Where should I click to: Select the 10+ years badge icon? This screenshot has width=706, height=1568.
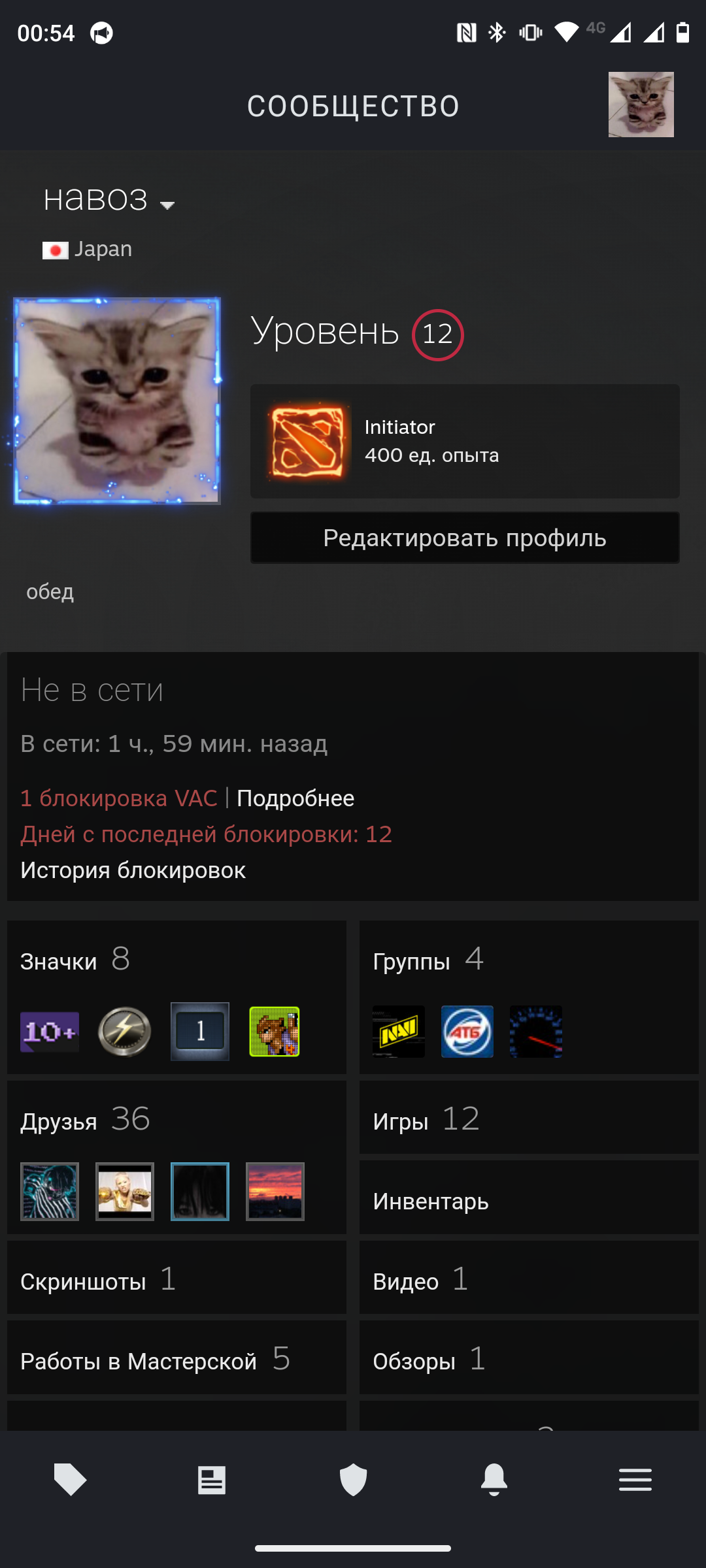(50, 1032)
